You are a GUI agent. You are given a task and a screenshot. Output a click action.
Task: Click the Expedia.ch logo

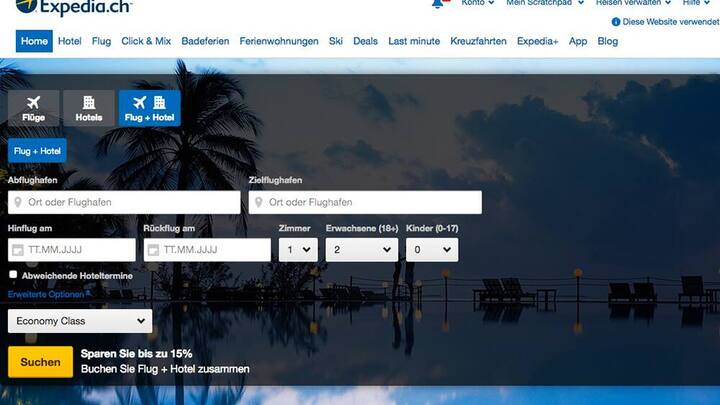tap(74, 7)
